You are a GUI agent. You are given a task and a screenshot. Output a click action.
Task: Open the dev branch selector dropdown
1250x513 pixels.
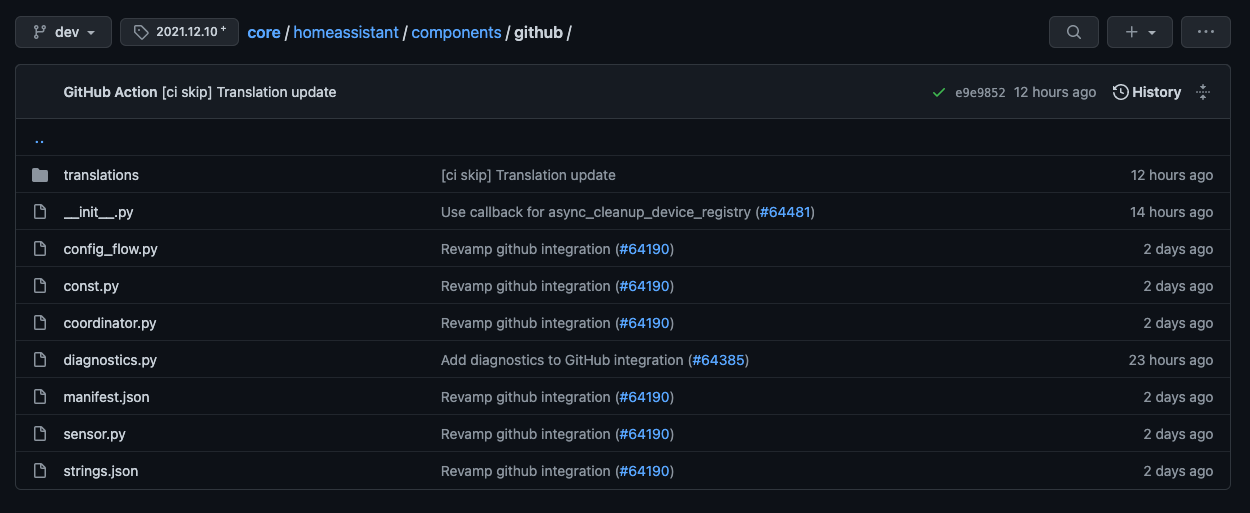tap(62, 32)
